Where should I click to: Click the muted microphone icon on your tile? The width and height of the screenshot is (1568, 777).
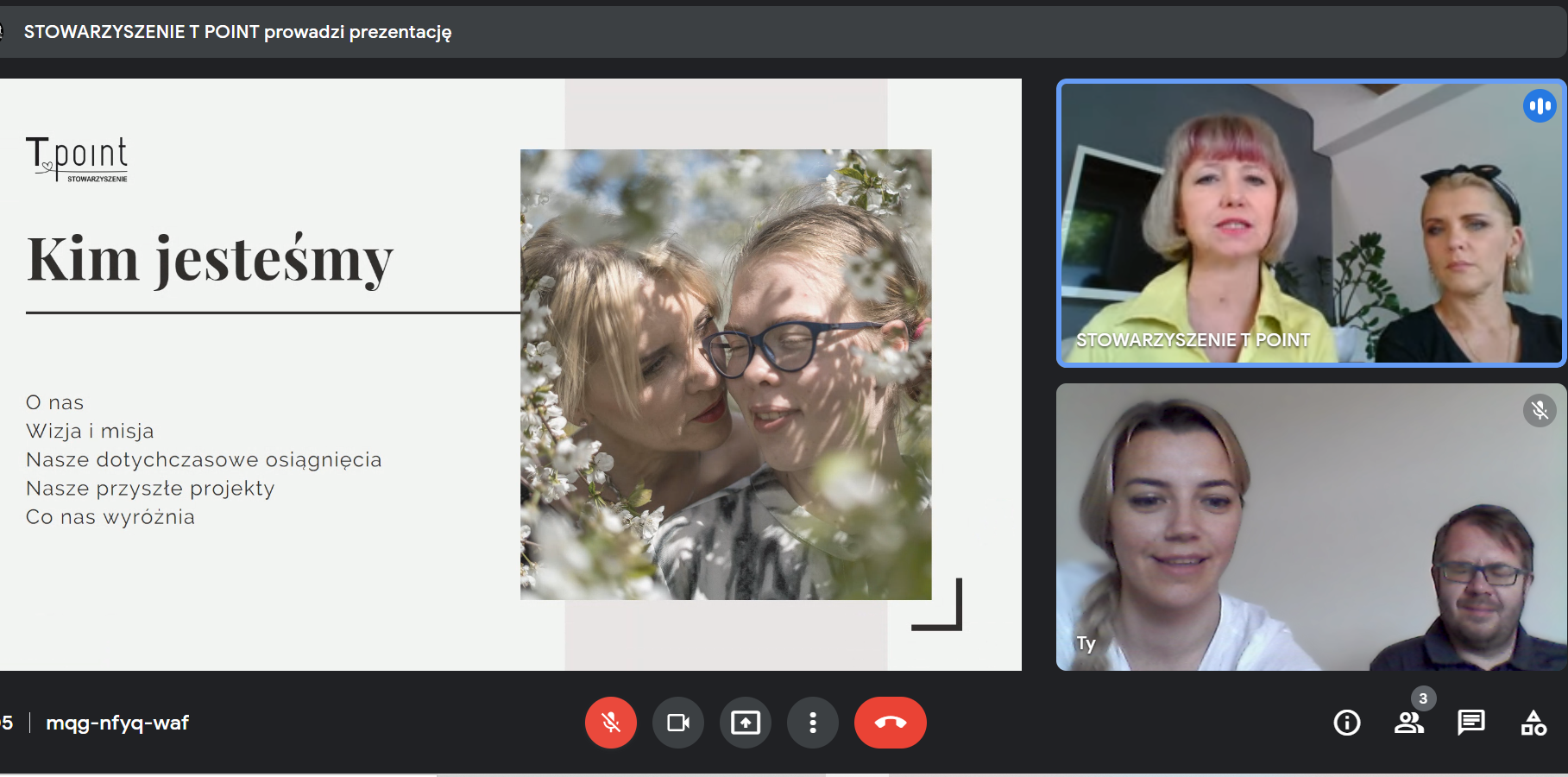[x=1540, y=410]
